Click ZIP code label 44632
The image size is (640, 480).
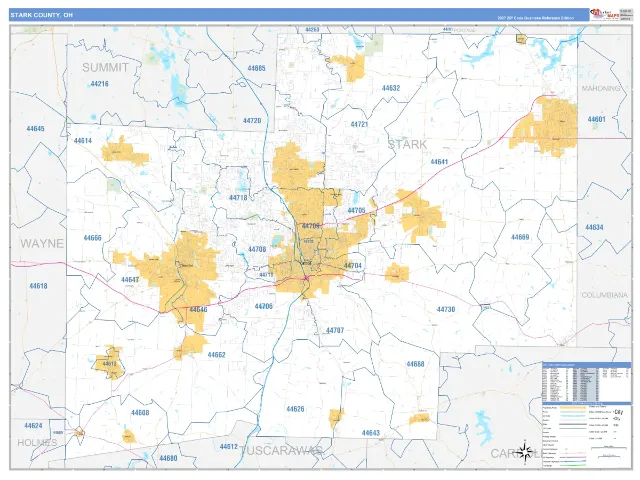pyautogui.click(x=391, y=88)
